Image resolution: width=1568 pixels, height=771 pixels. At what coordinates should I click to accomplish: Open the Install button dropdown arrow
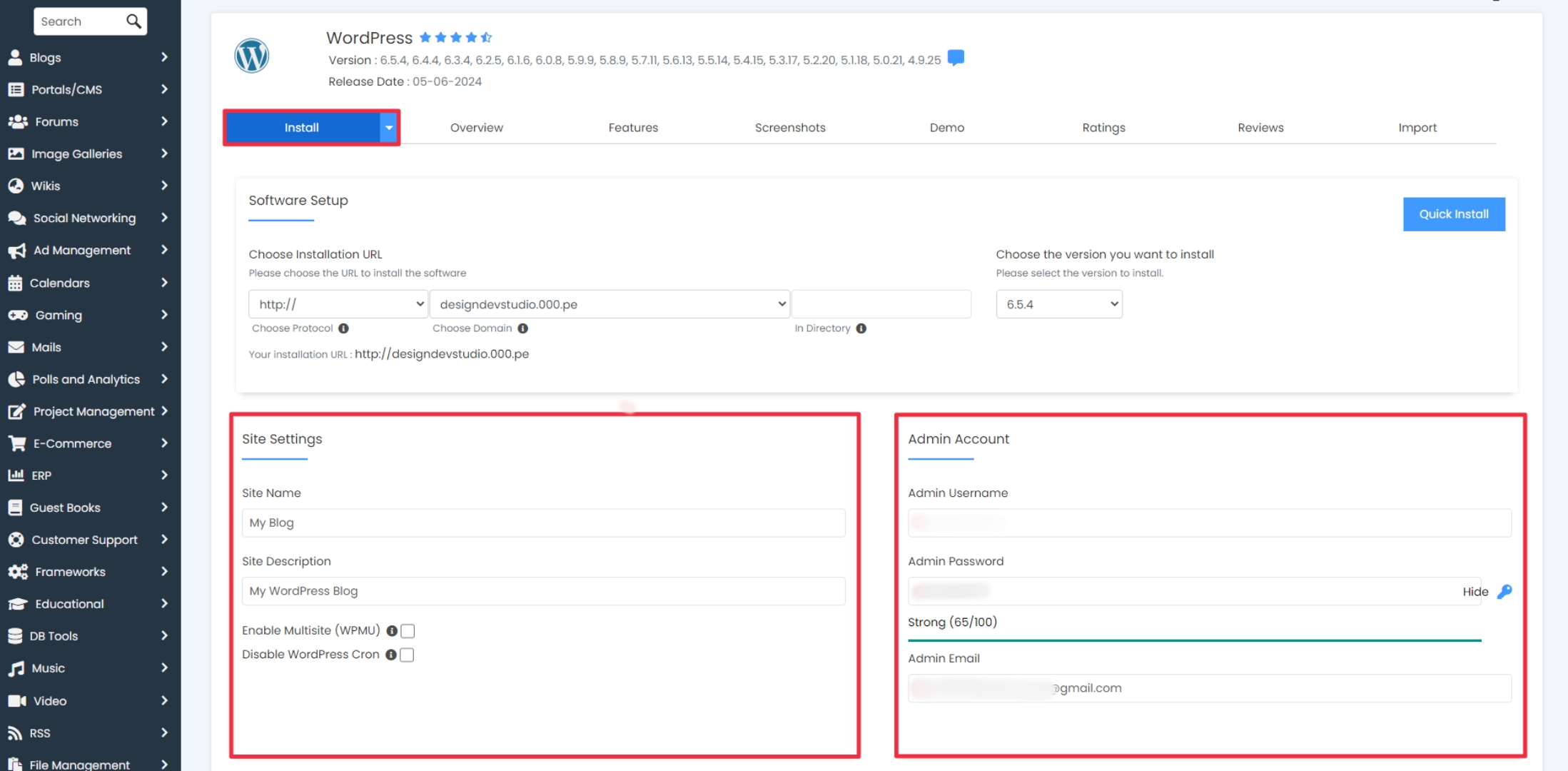point(388,128)
